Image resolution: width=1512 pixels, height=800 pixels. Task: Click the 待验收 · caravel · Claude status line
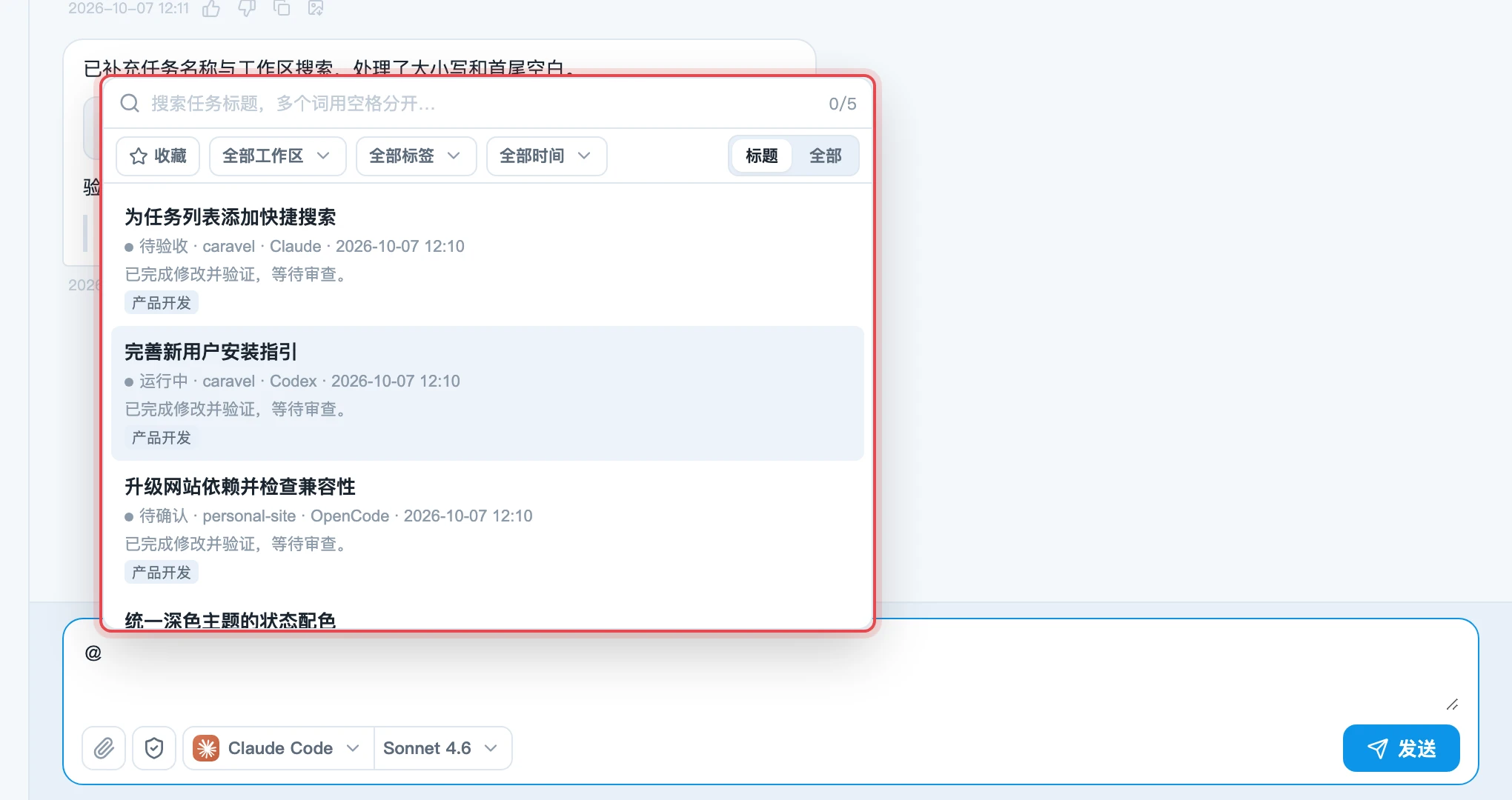pos(294,246)
